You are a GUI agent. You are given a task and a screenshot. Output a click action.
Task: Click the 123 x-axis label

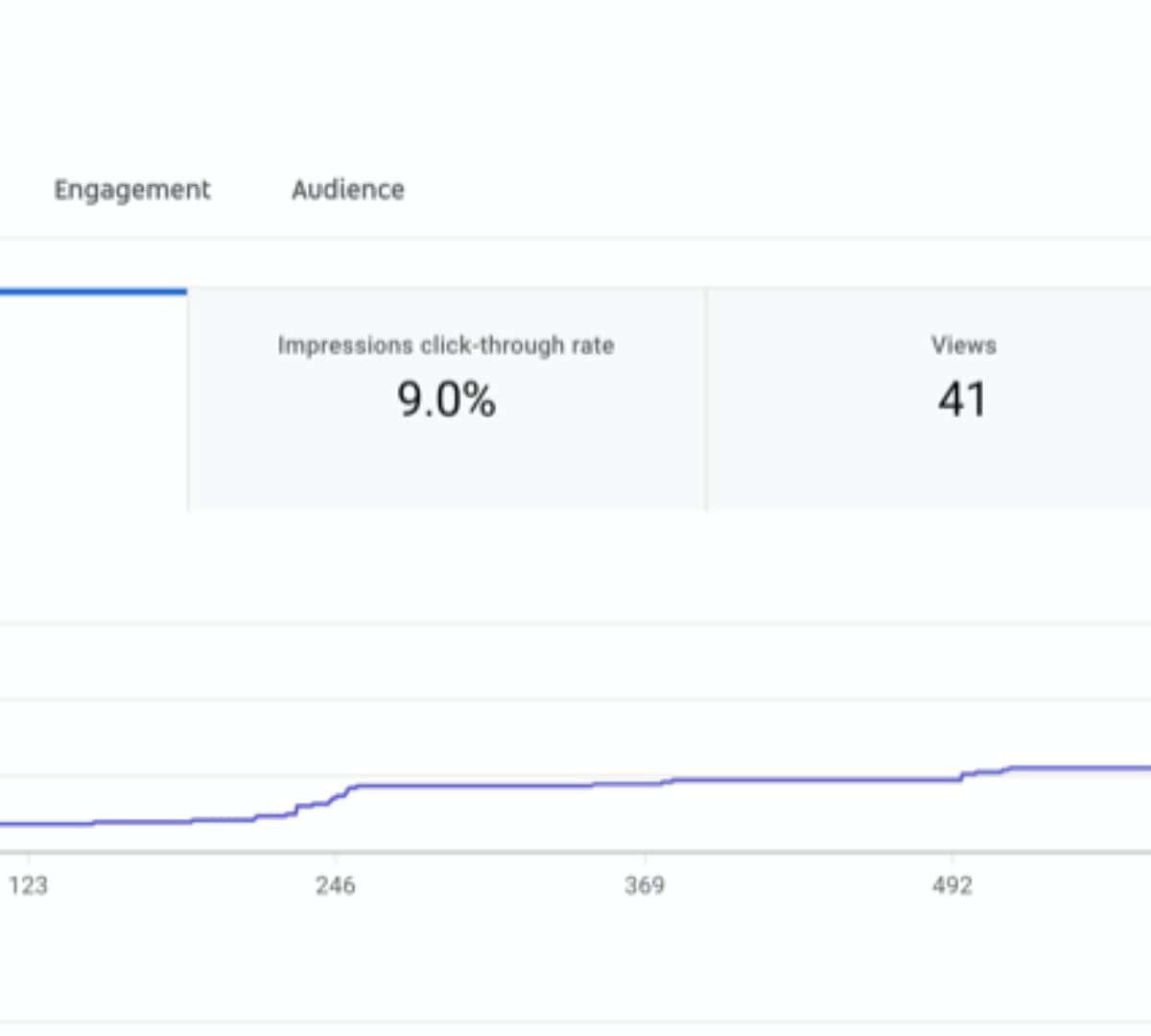coord(28,885)
